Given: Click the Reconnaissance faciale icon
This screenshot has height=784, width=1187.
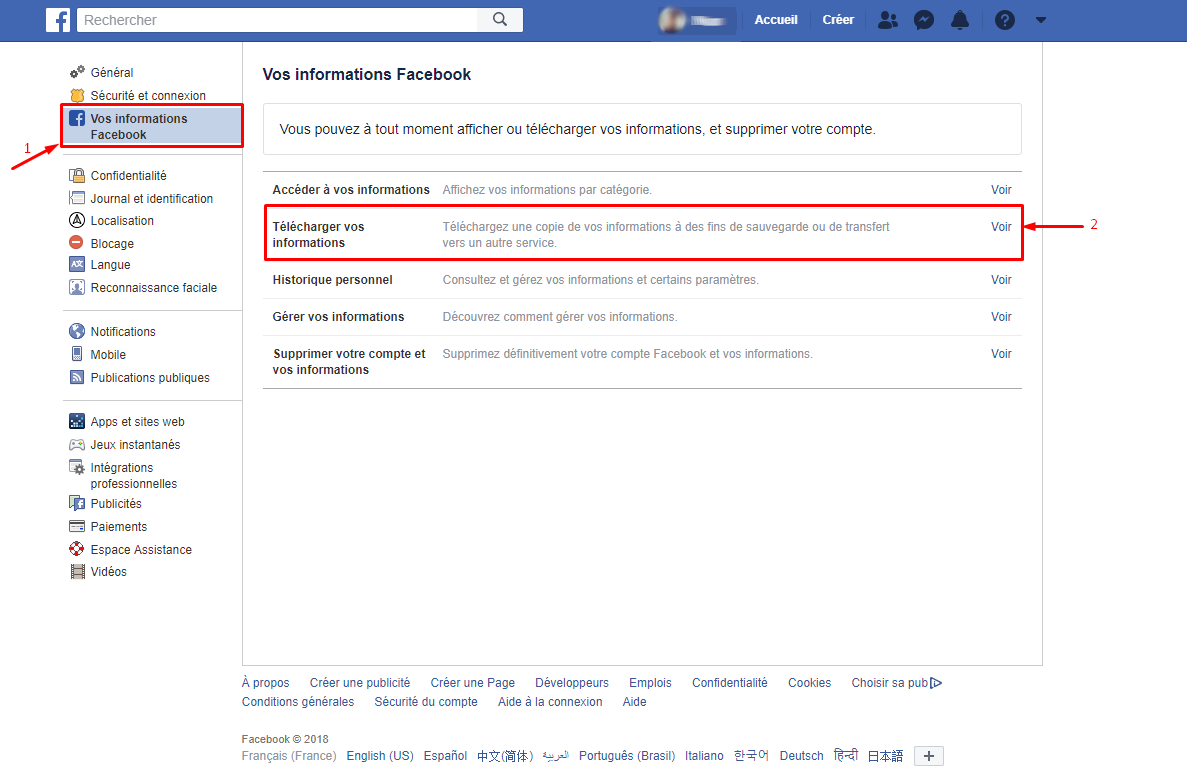Looking at the screenshot, I should tap(77, 288).
